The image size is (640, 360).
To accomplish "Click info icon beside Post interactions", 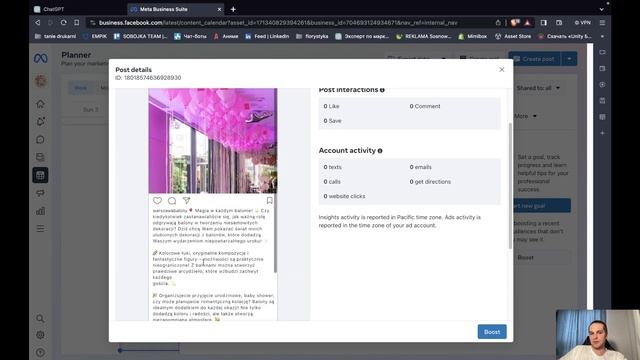I will point(382,90).
